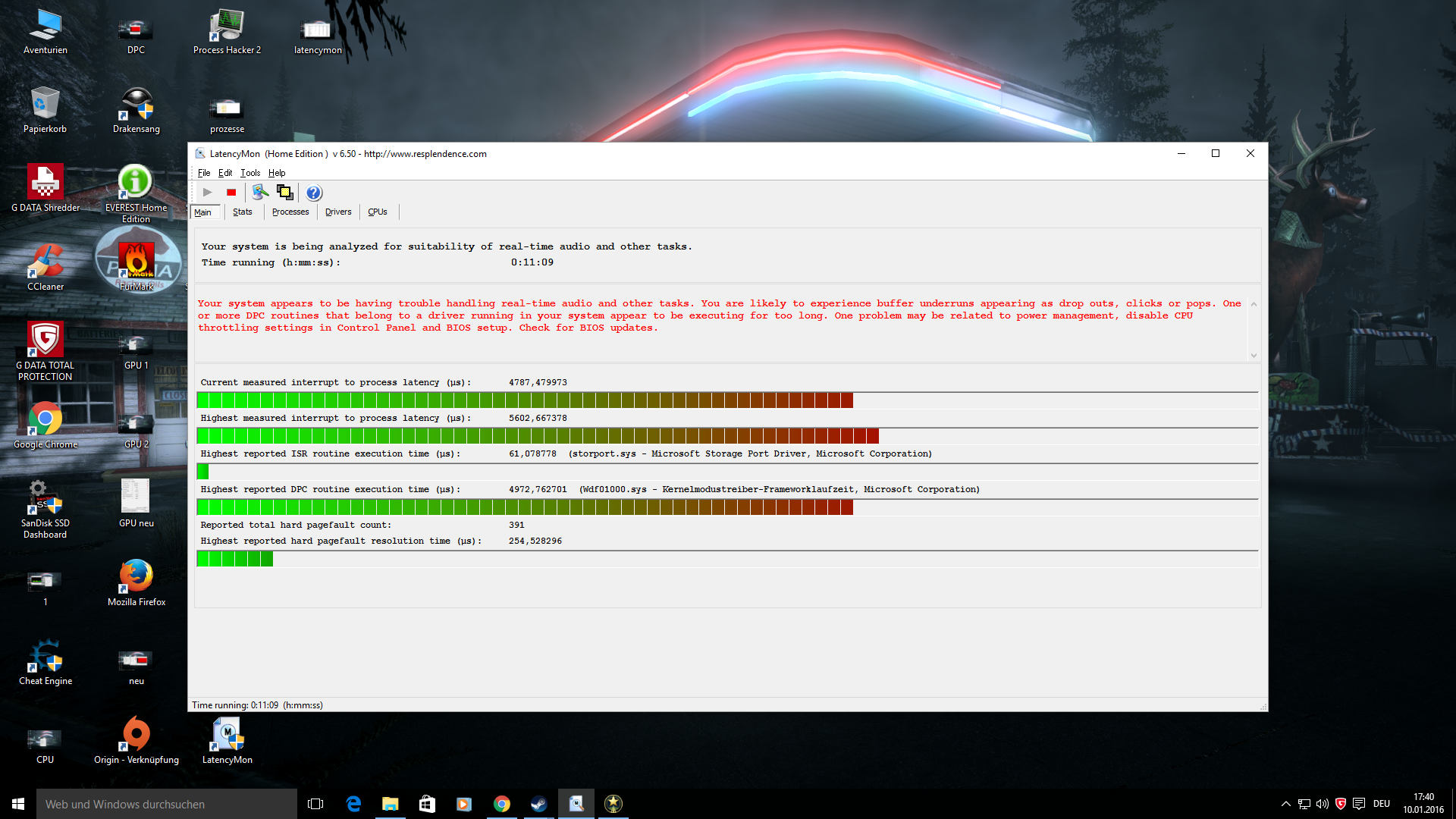Open the Drivers tab
The width and height of the screenshot is (1456, 819).
338,212
